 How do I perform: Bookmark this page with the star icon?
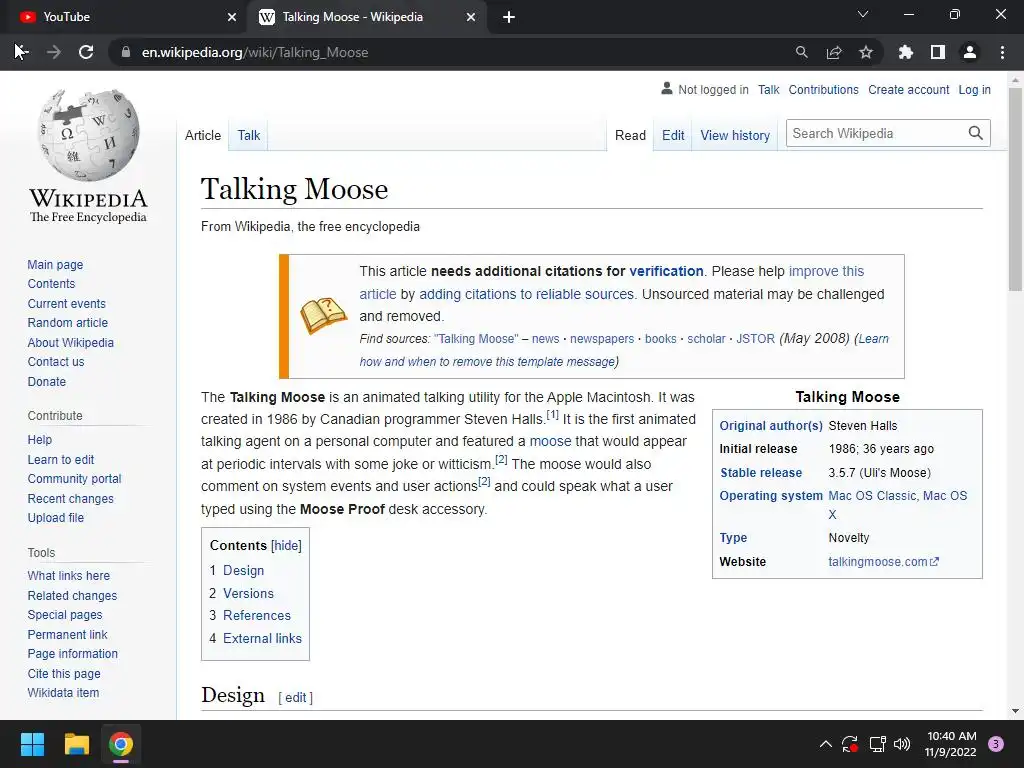[866, 52]
